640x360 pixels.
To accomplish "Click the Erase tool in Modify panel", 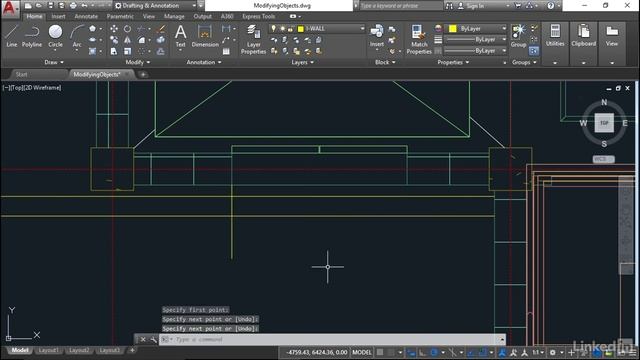I will (161, 29).
